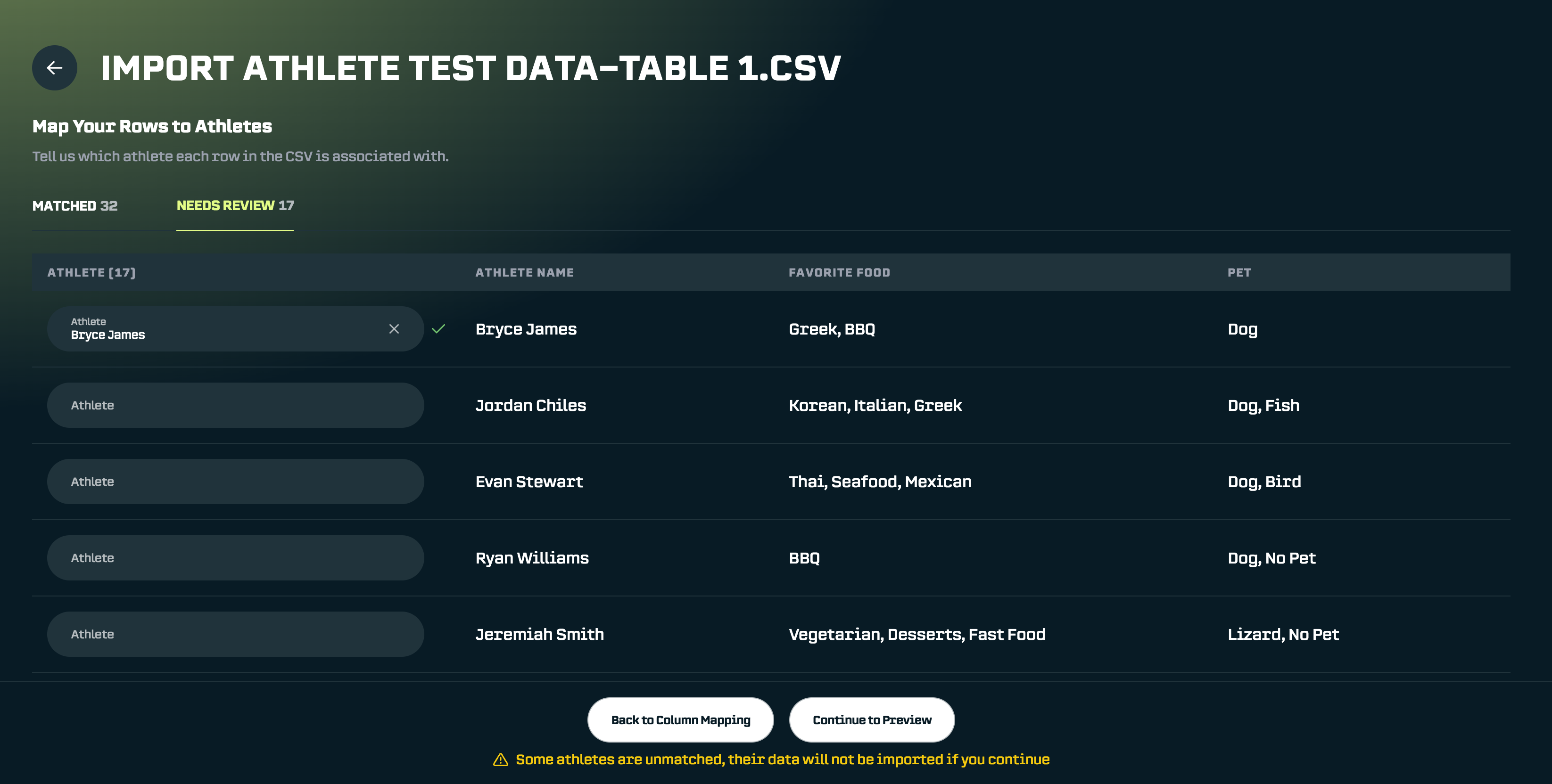
Task: Open the Bryce James athlete selector
Action: pyautogui.click(x=217, y=329)
